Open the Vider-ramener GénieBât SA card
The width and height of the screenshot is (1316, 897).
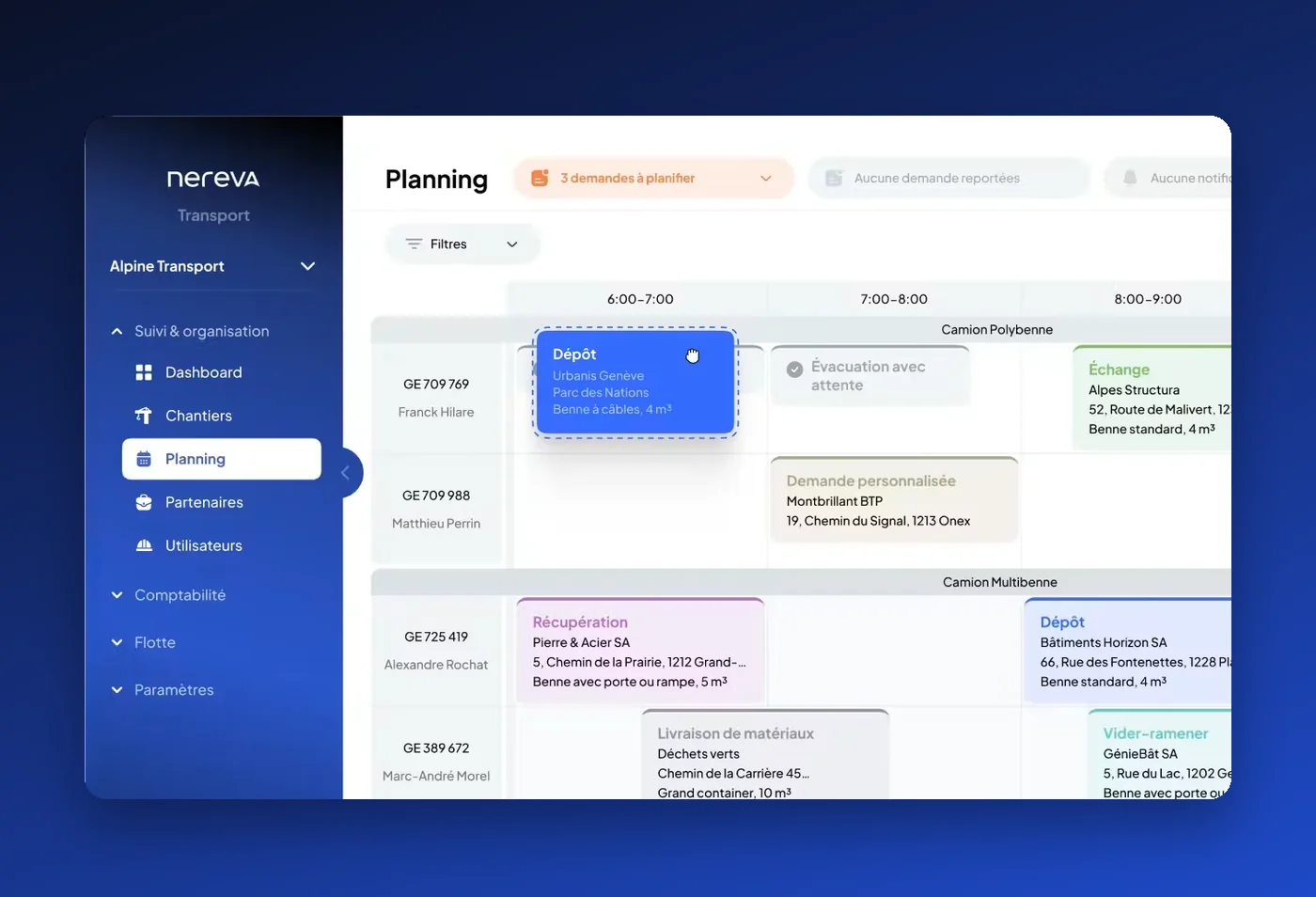(x=1160, y=754)
